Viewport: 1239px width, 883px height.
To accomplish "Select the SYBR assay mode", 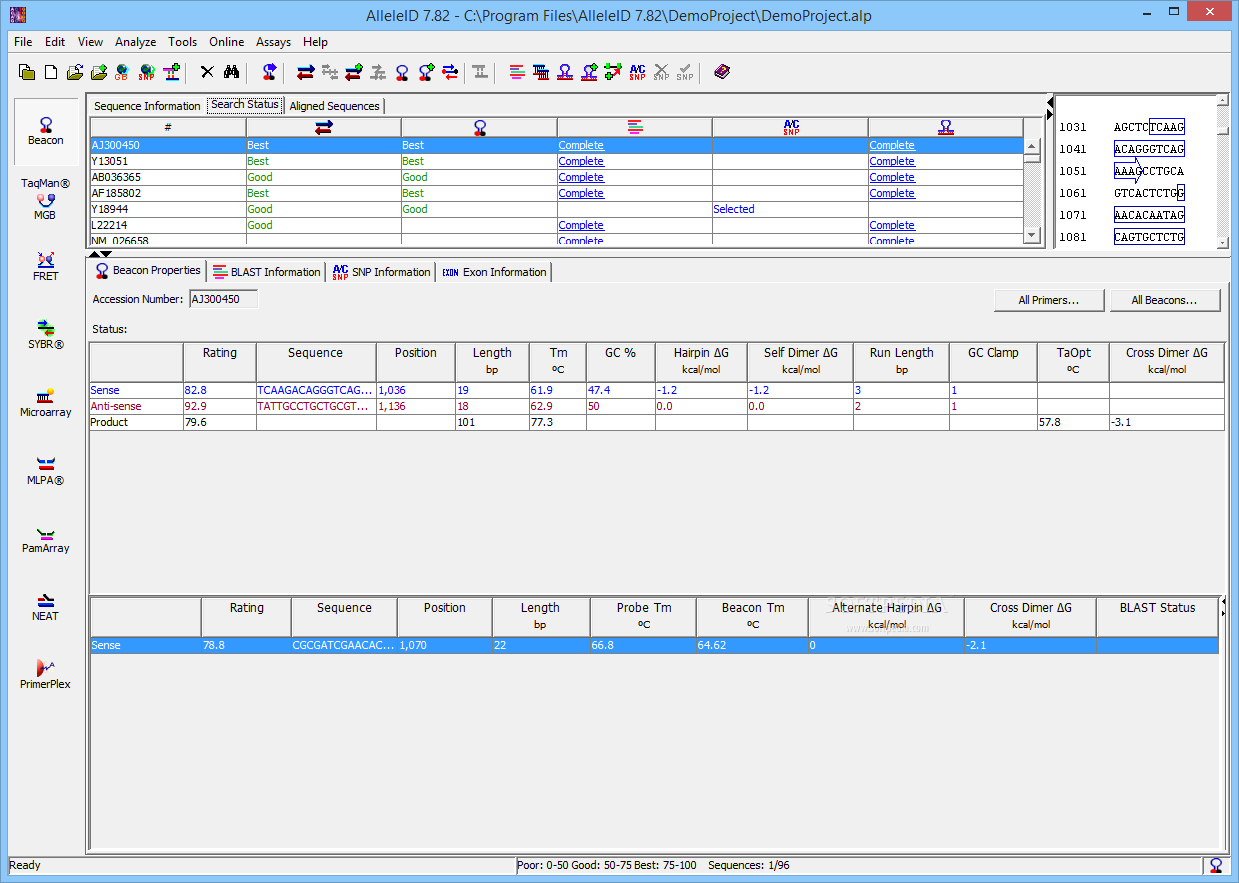I will (x=46, y=335).
